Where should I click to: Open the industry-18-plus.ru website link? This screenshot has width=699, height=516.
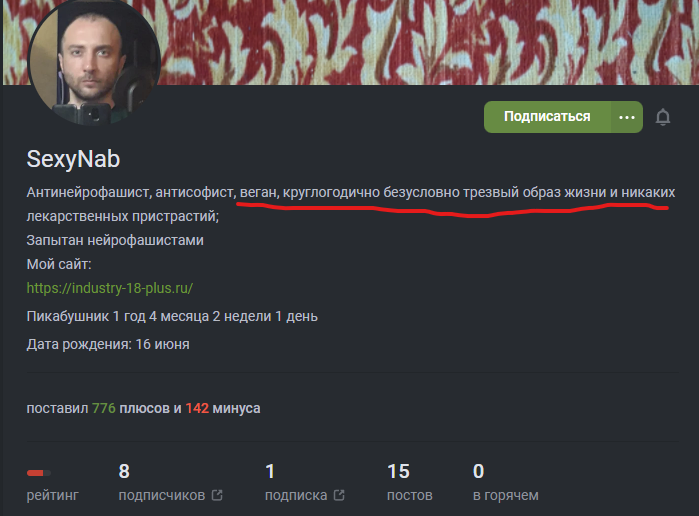coord(110,288)
